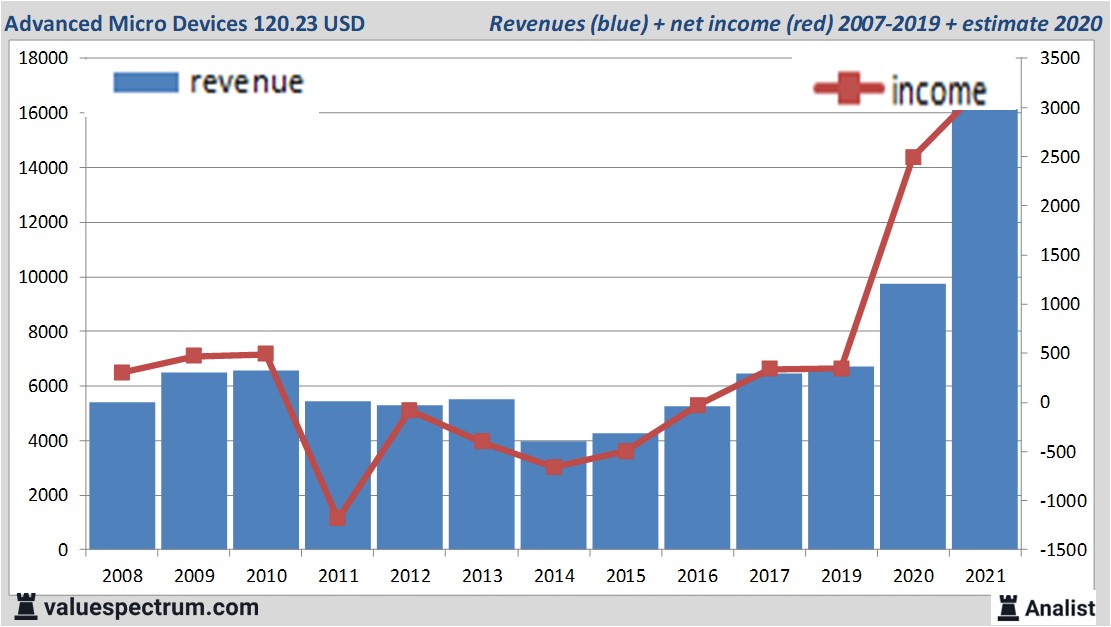Click the Analist brand label
1111x627 pixels.
(1059, 607)
